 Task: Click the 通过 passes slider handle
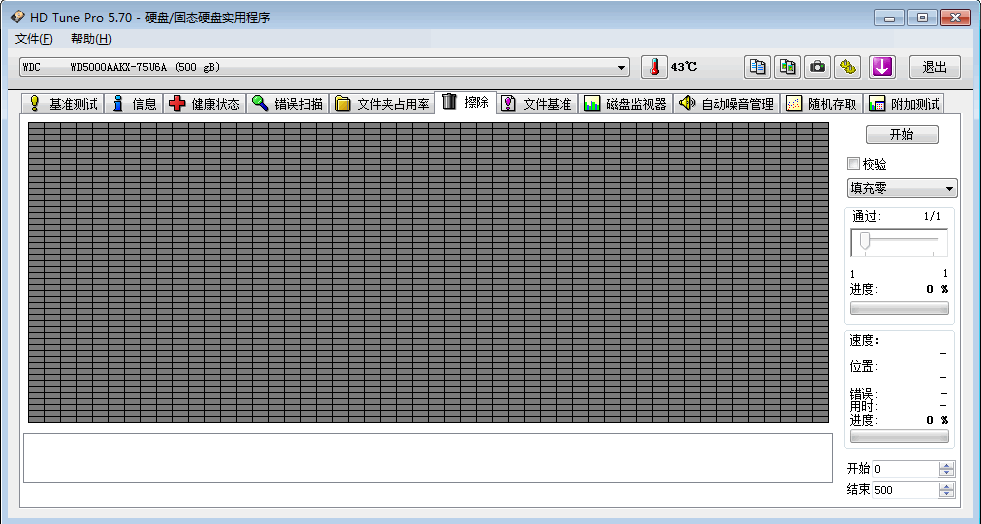coord(865,241)
